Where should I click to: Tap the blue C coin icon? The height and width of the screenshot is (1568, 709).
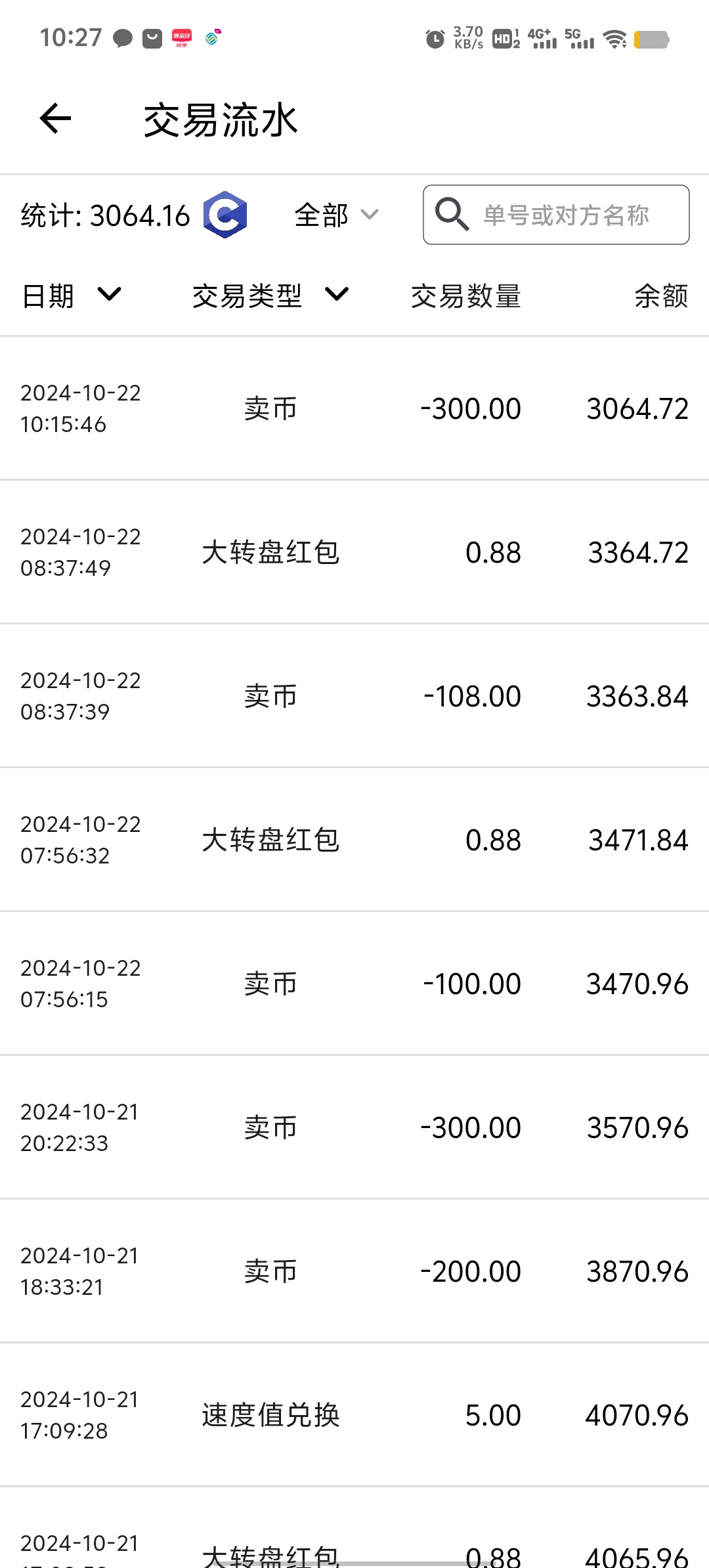point(225,215)
